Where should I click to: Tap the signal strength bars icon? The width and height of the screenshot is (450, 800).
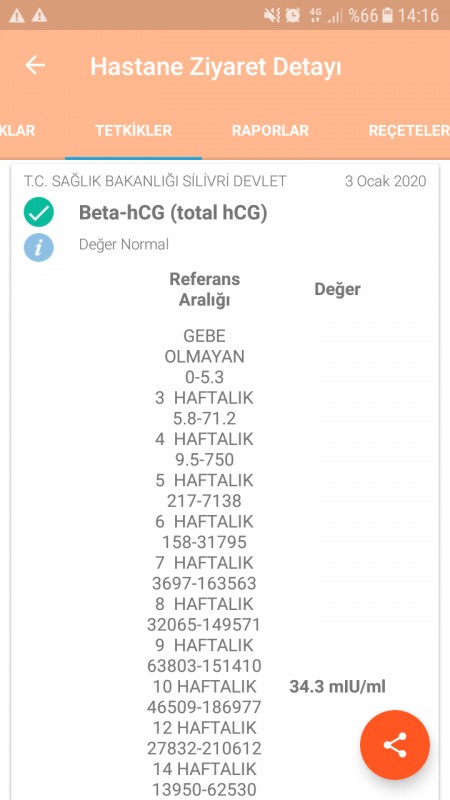click(335, 16)
